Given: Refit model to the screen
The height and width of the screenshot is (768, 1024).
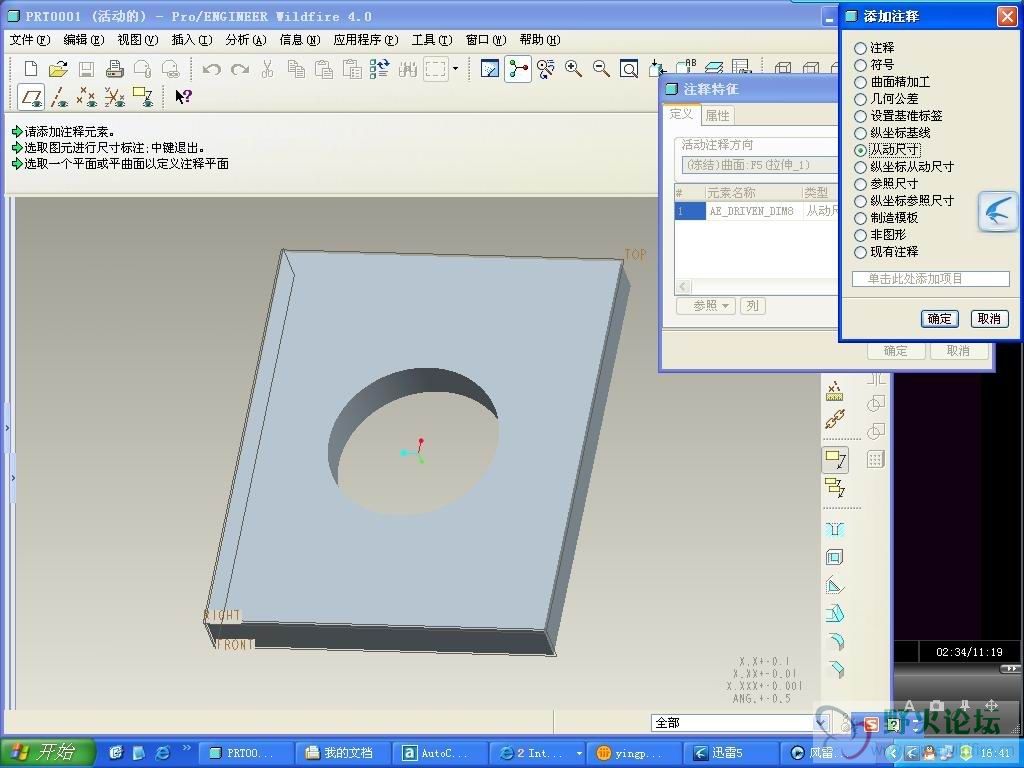Looking at the screenshot, I should point(629,69).
